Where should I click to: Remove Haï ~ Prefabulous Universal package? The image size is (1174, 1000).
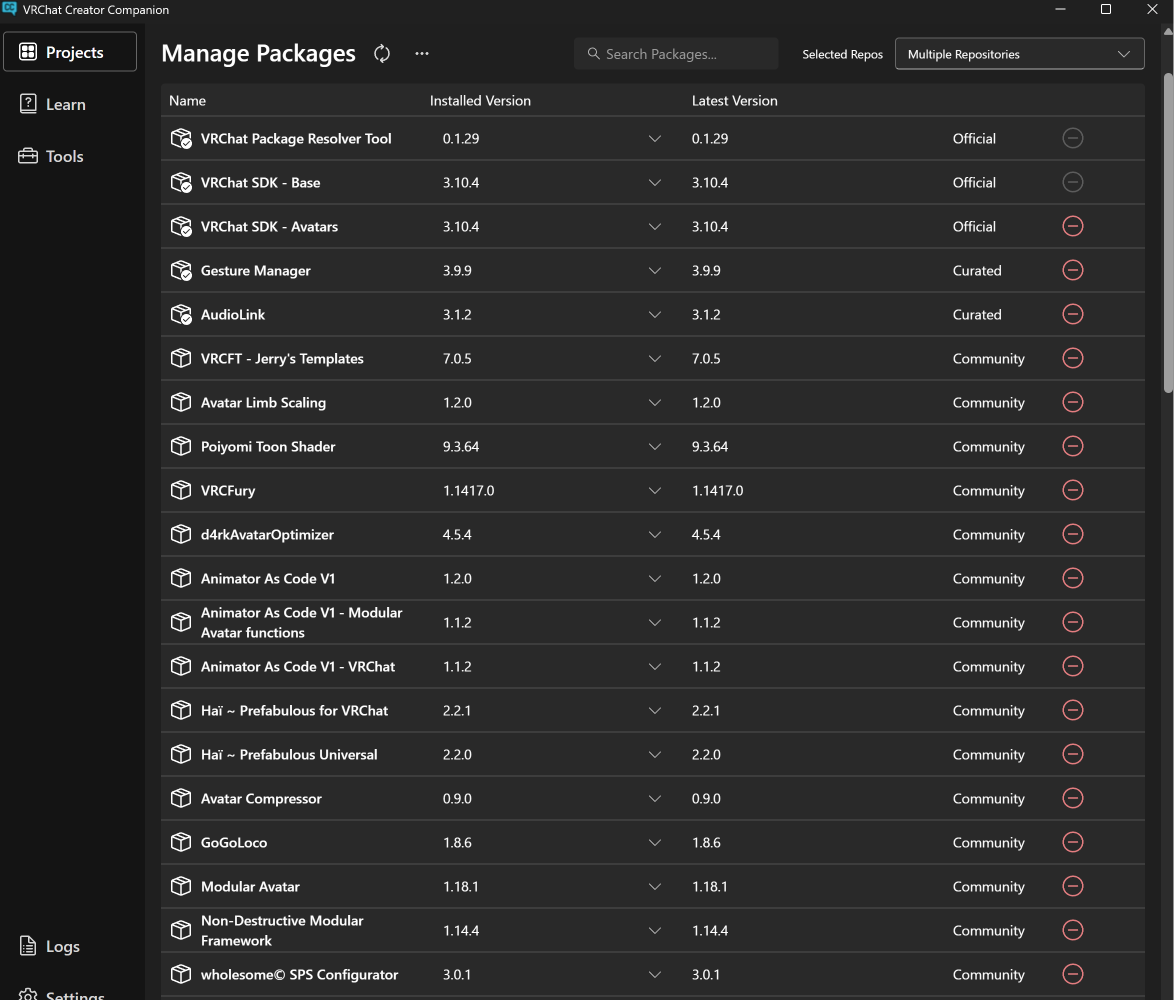[1073, 754]
